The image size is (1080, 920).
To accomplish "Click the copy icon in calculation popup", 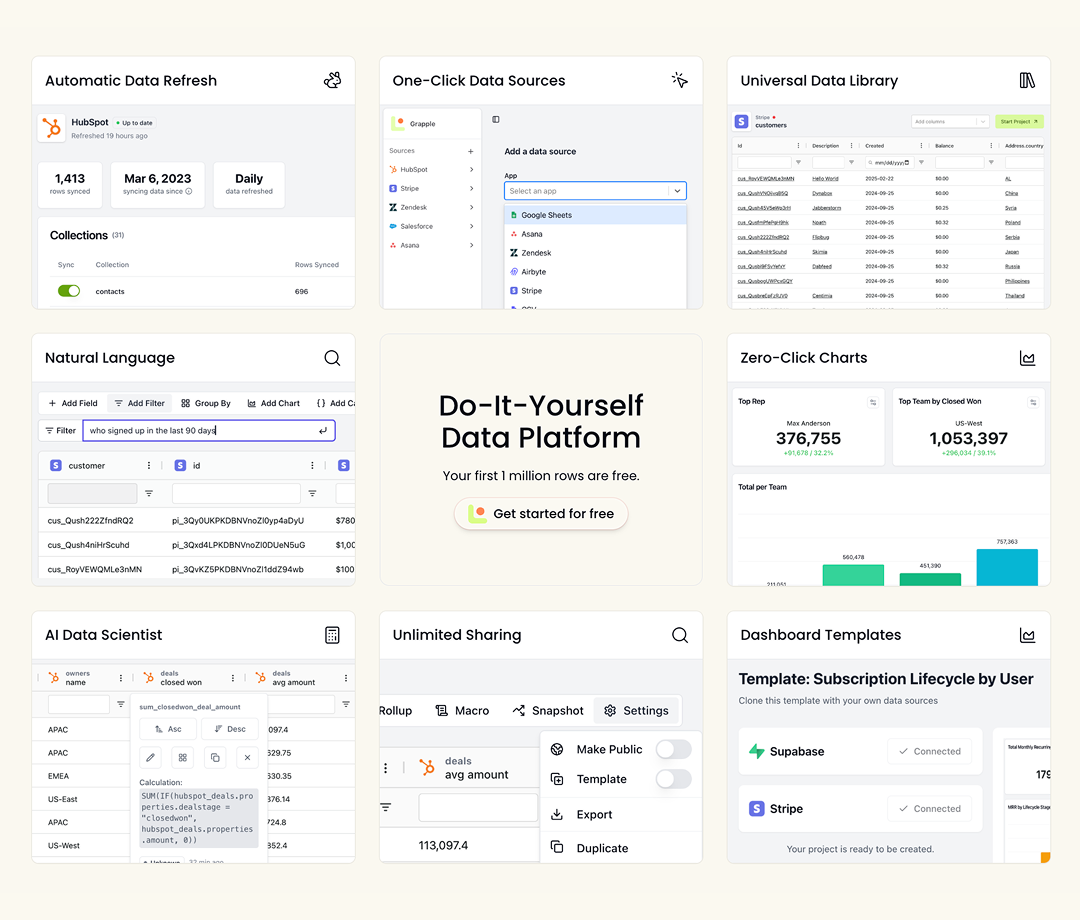I will pyautogui.click(x=215, y=757).
